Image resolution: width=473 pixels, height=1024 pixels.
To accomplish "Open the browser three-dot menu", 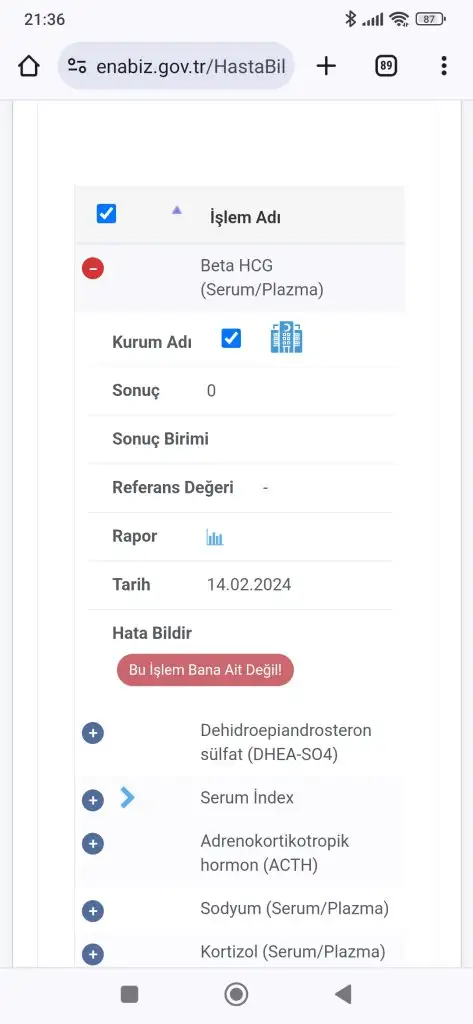I will (x=444, y=65).
